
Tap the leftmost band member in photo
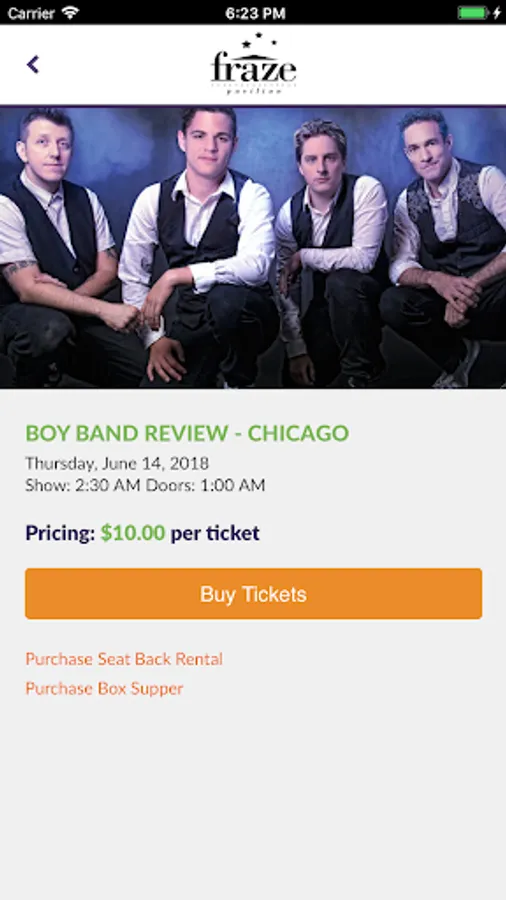(x=55, y=247)
